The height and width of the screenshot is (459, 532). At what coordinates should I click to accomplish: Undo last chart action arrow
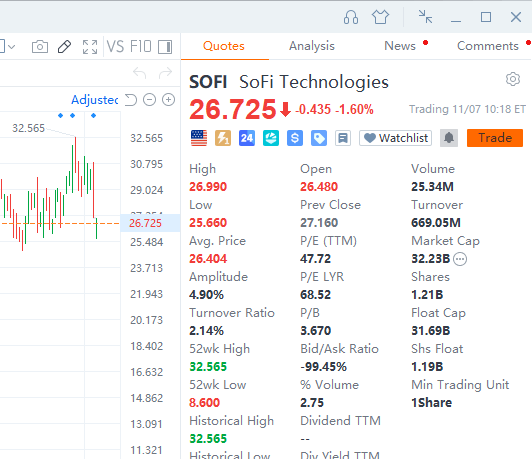[x=139, y=73]
